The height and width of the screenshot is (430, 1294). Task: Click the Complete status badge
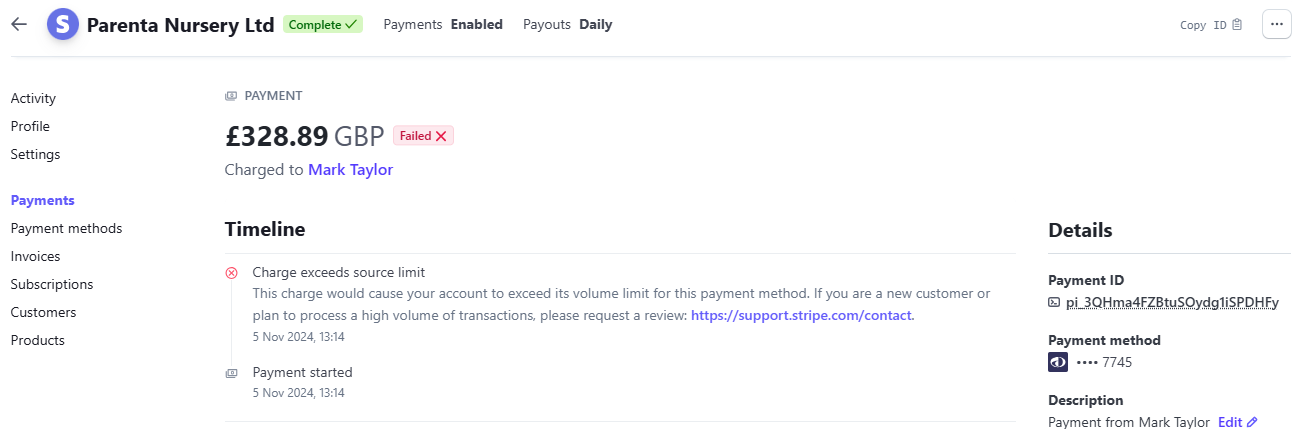tap(323, 24)
